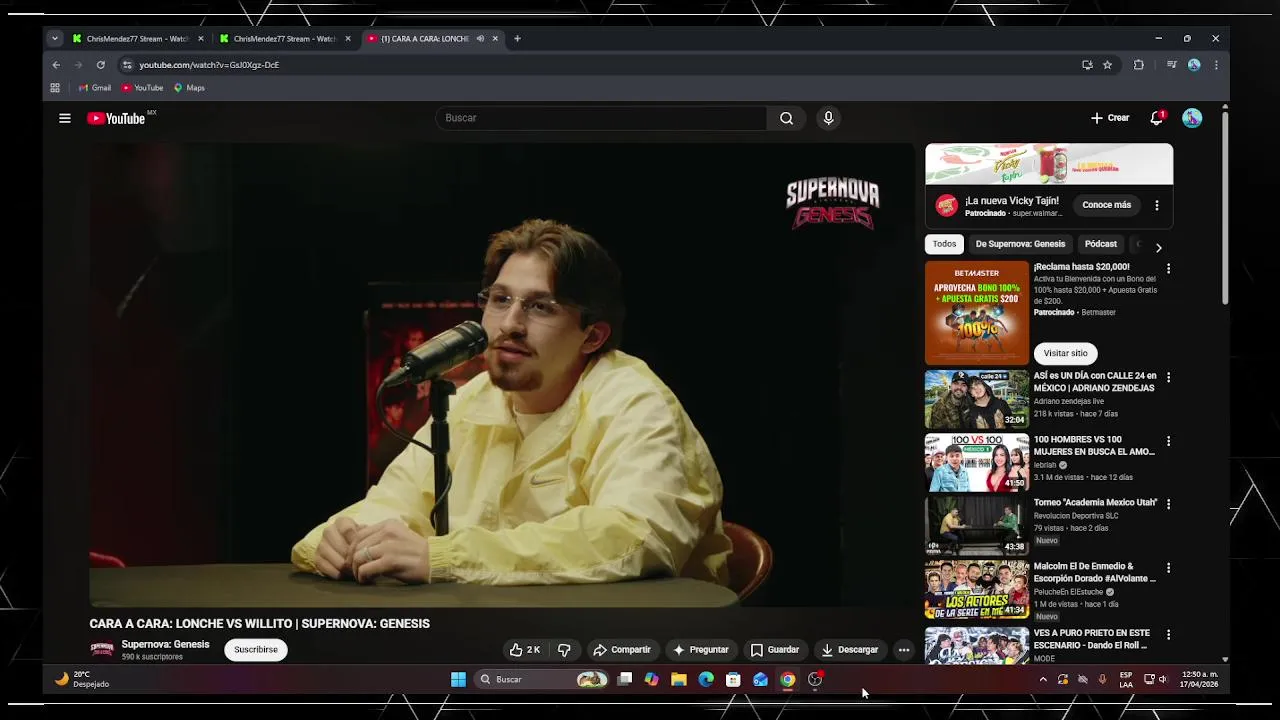This screenshot has height=720, width=1280.
Task: Open Task View on taskbar
Action: (625, 679)
